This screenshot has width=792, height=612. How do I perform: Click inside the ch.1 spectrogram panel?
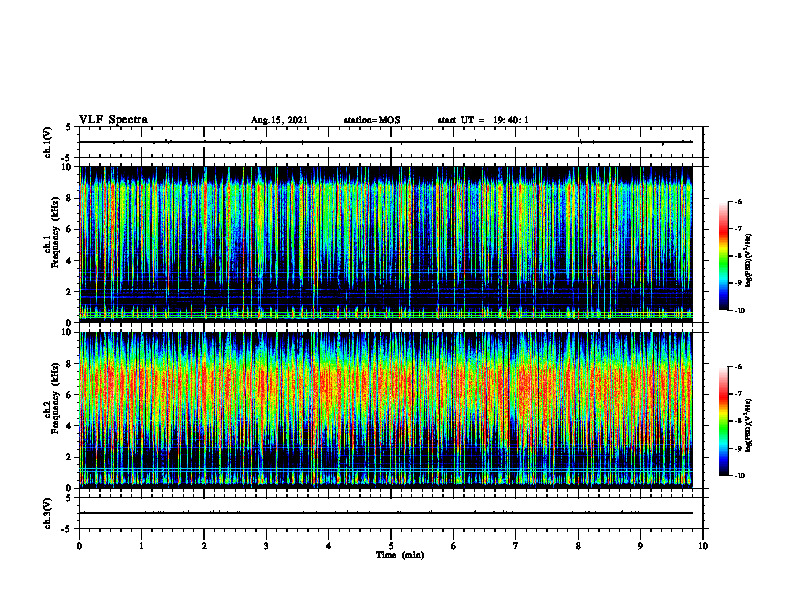click(386, 244)
